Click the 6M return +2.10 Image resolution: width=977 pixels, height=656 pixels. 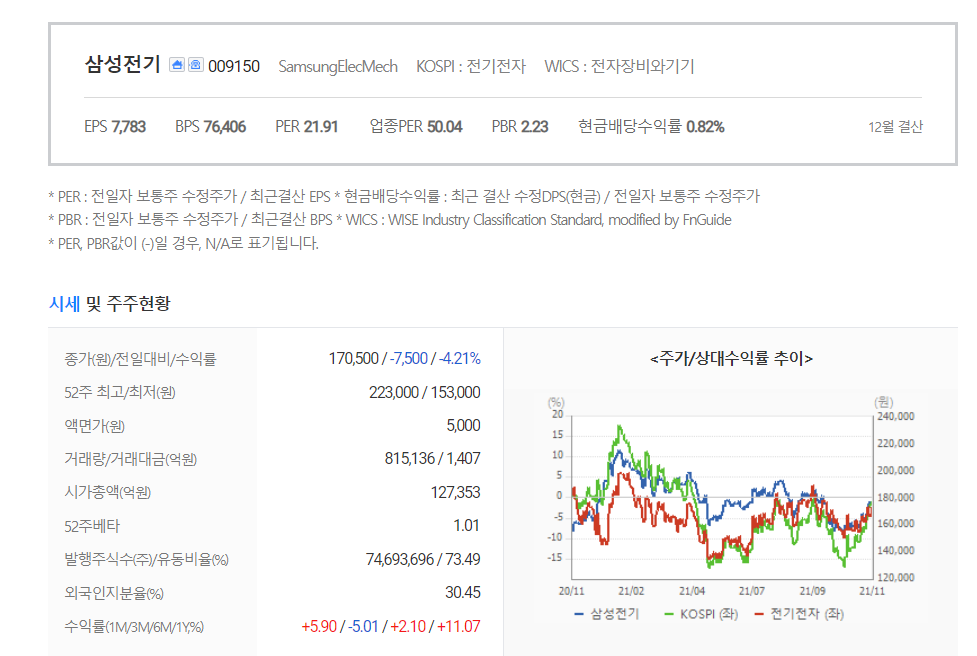click(408, 626)
